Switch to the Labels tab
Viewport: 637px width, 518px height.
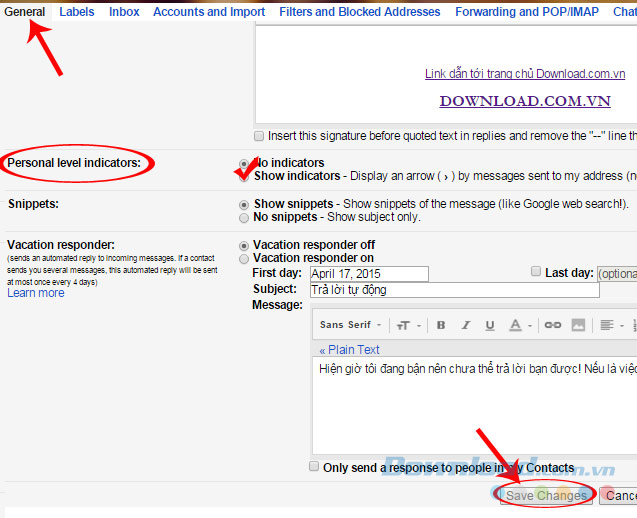[x=76, y=12]
